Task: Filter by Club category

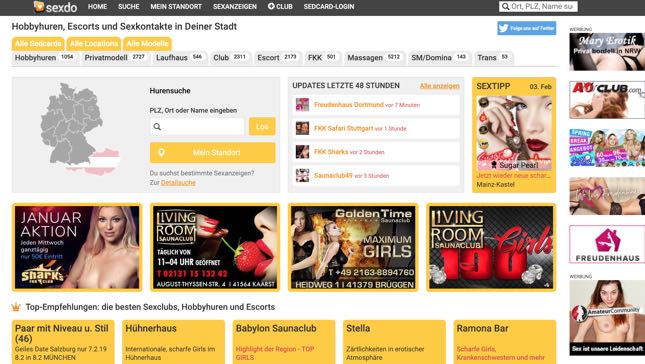Action: tap(230, 58)
